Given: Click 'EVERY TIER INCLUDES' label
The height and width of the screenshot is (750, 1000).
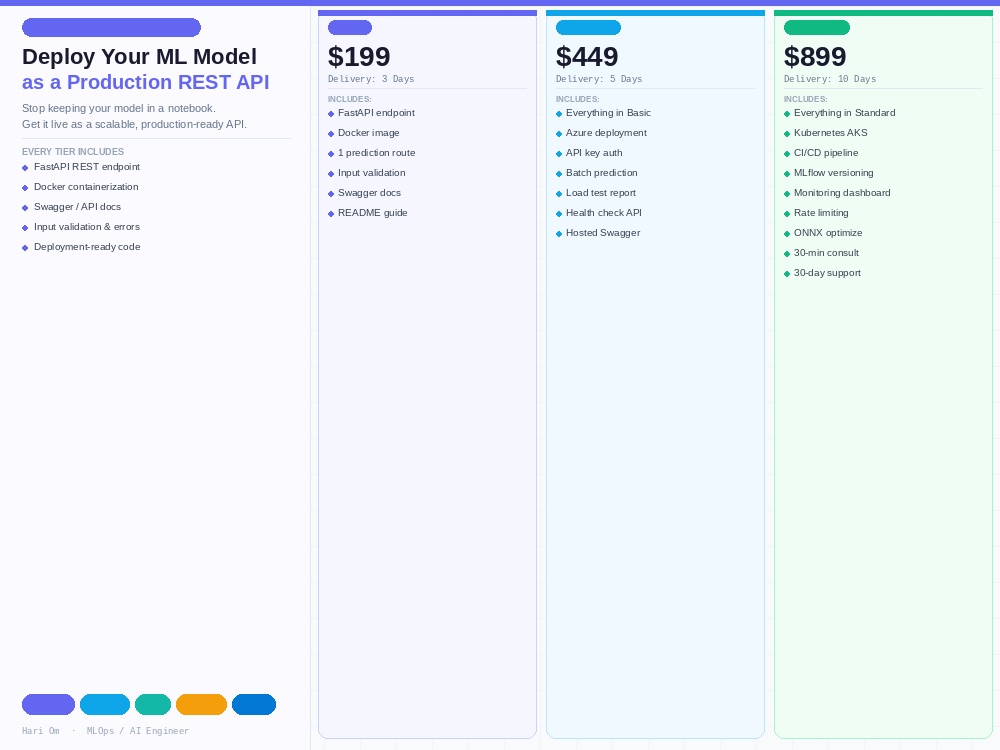Looking at the screenshot, I should pyautogui.click(x=73, y=152).
